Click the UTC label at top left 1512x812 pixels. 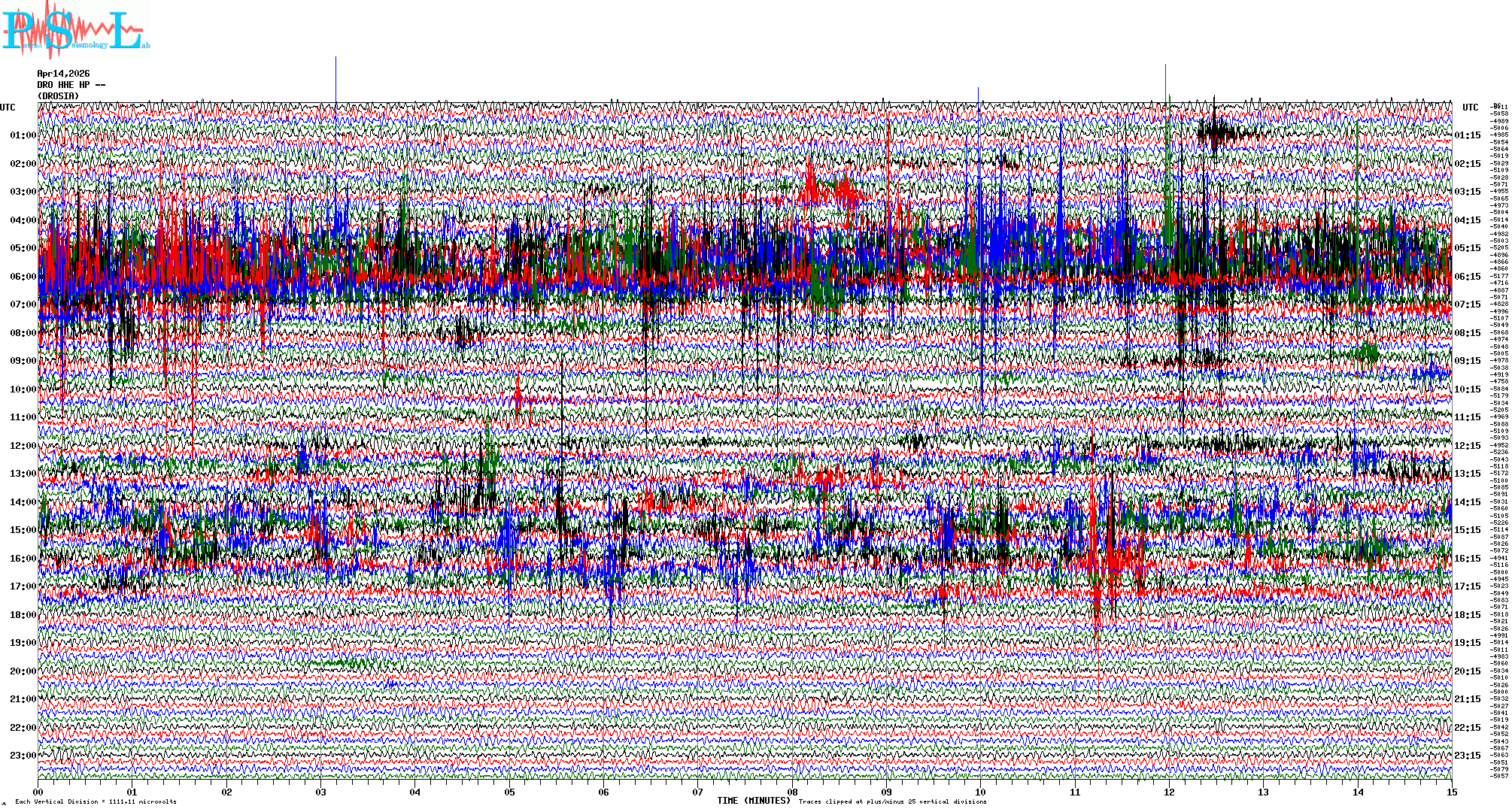coord(8,108)
